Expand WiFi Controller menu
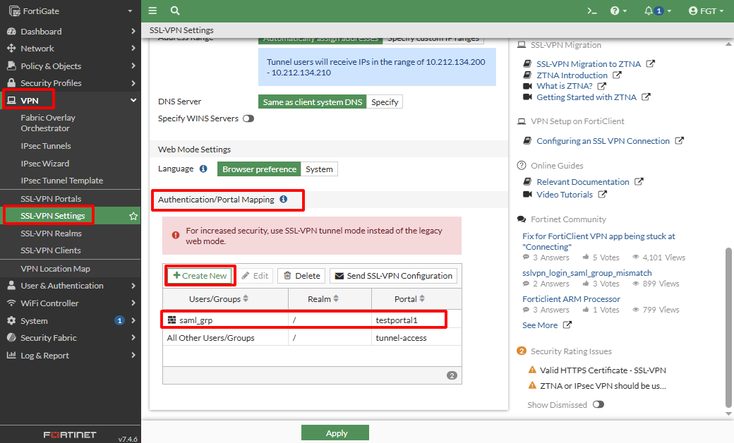The image size is (734, 443). coord(70,303)
